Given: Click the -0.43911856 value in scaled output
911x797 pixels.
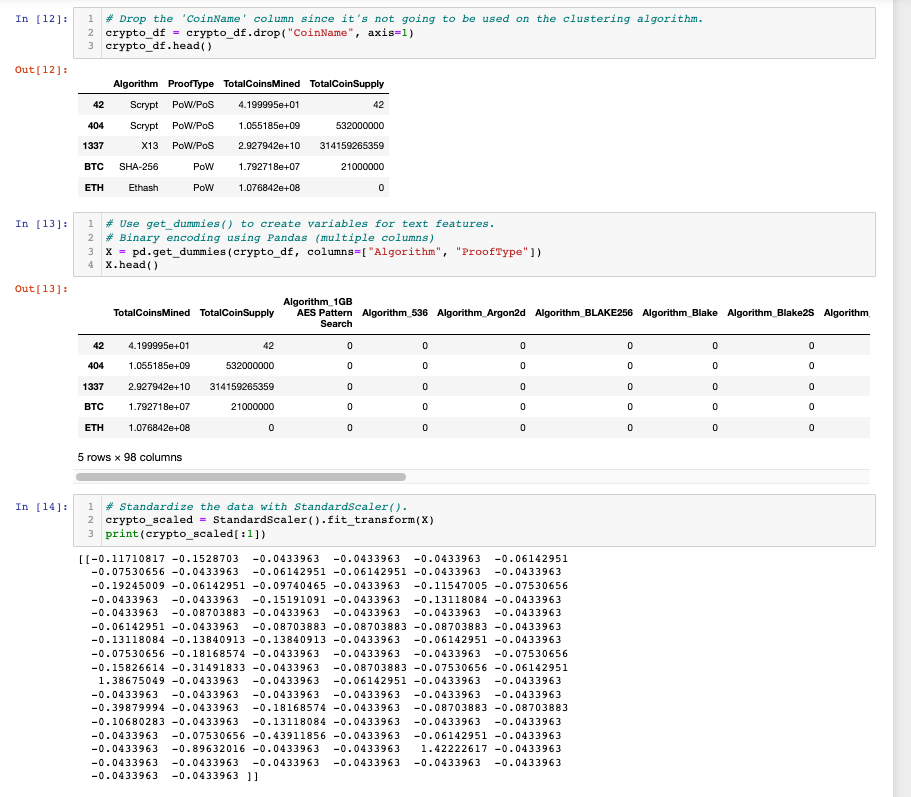Looking at the screenshot, I should (289, 735).
